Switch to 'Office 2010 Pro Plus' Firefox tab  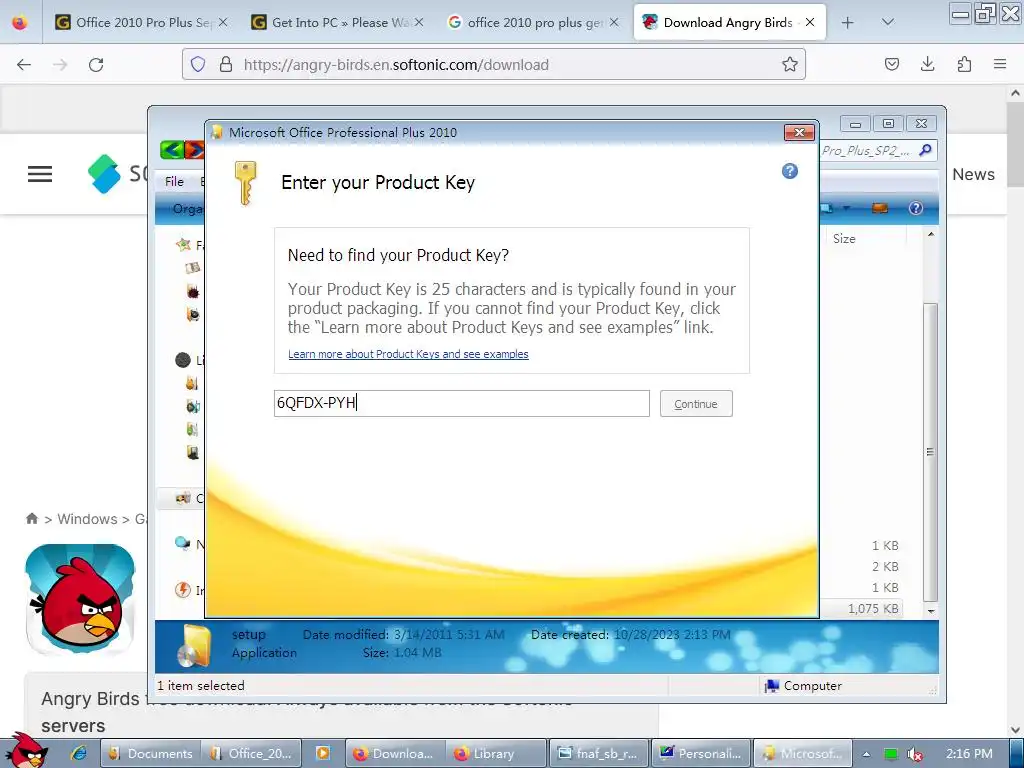pos(142,22)
